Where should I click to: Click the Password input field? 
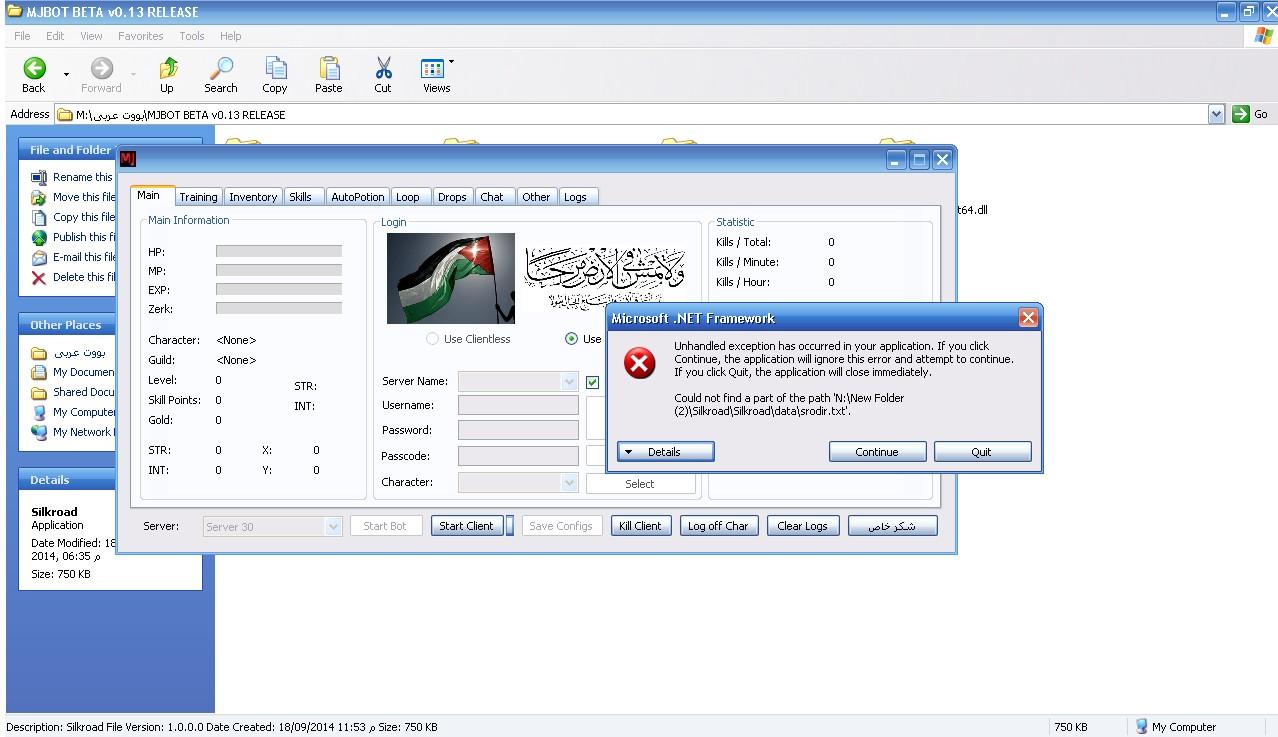click(x=518, y=430)
